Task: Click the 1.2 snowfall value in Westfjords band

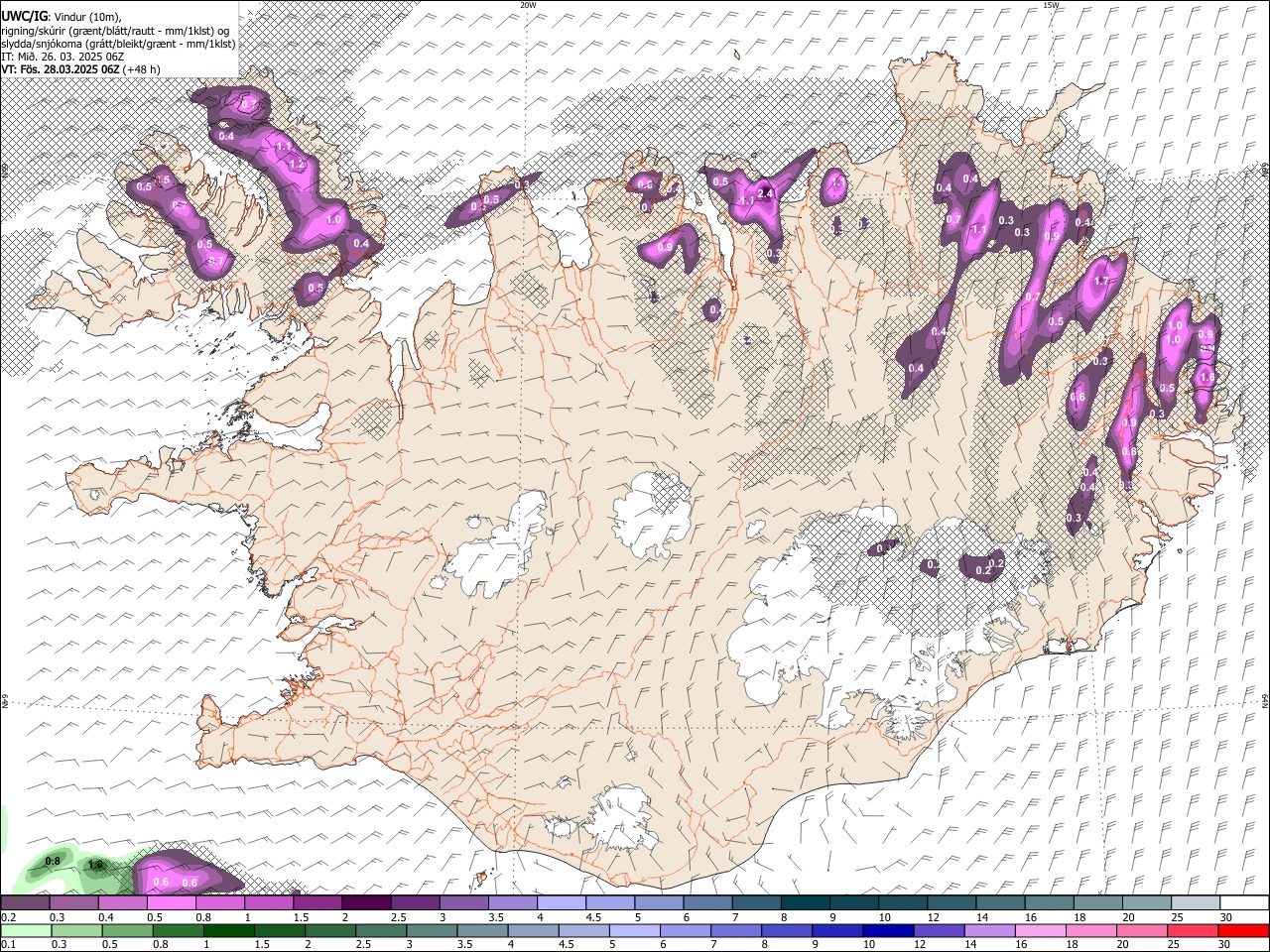Action: pyautogui.click(x=295, y=165)
